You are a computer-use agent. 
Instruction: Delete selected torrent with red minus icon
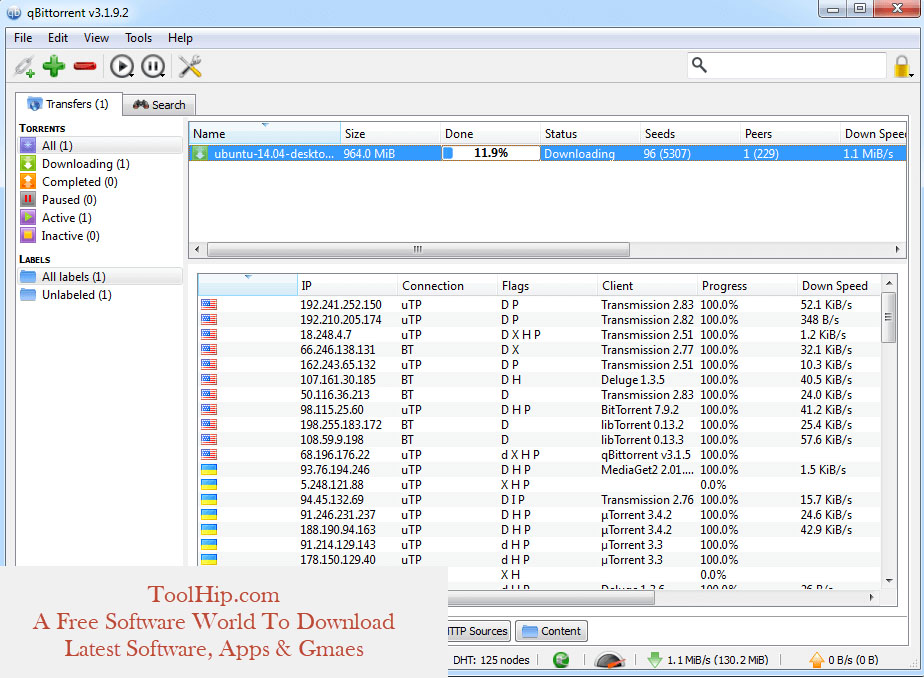coord(85,66)
